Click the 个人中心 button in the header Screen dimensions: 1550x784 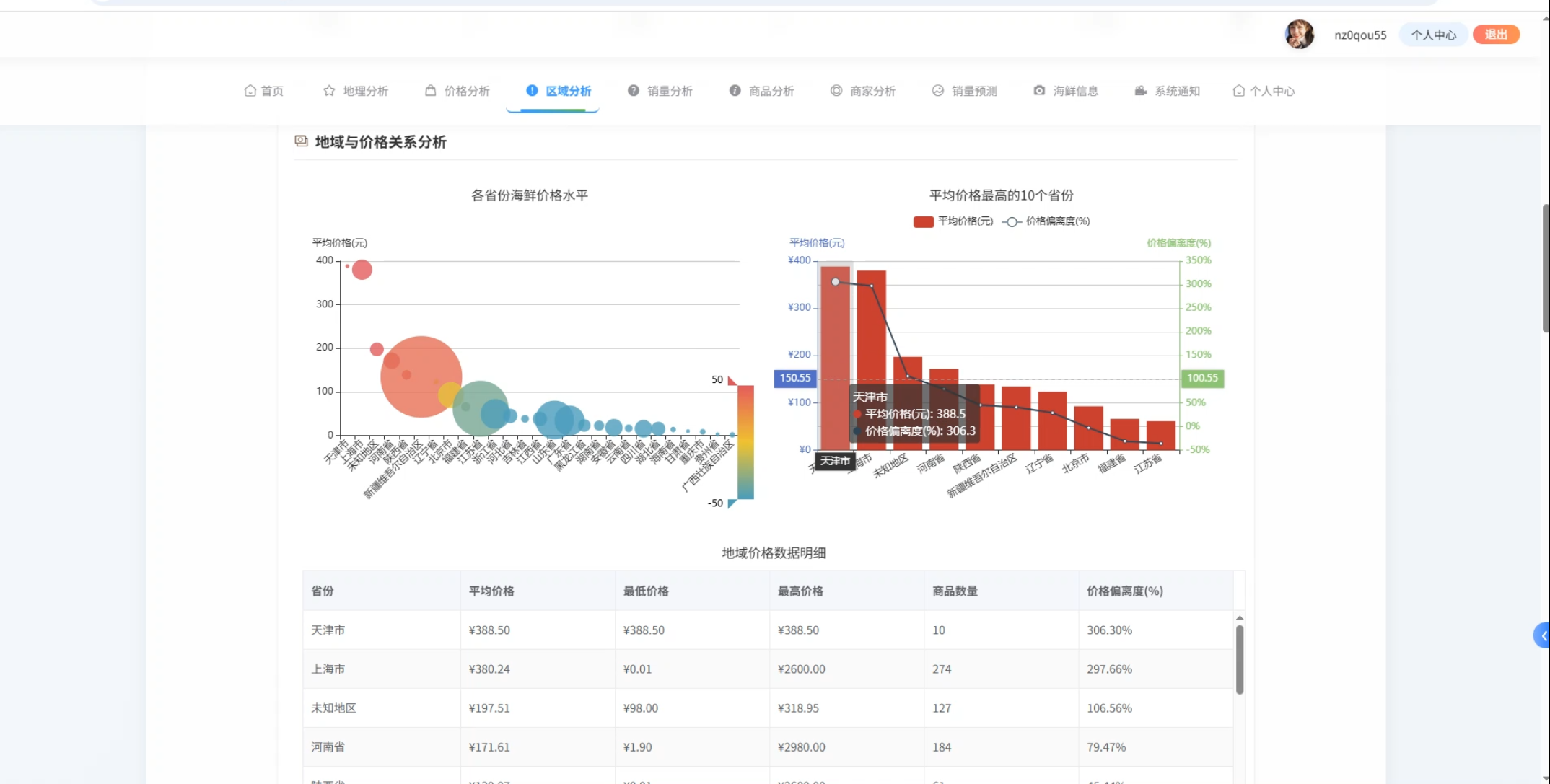coord(1434,35)
